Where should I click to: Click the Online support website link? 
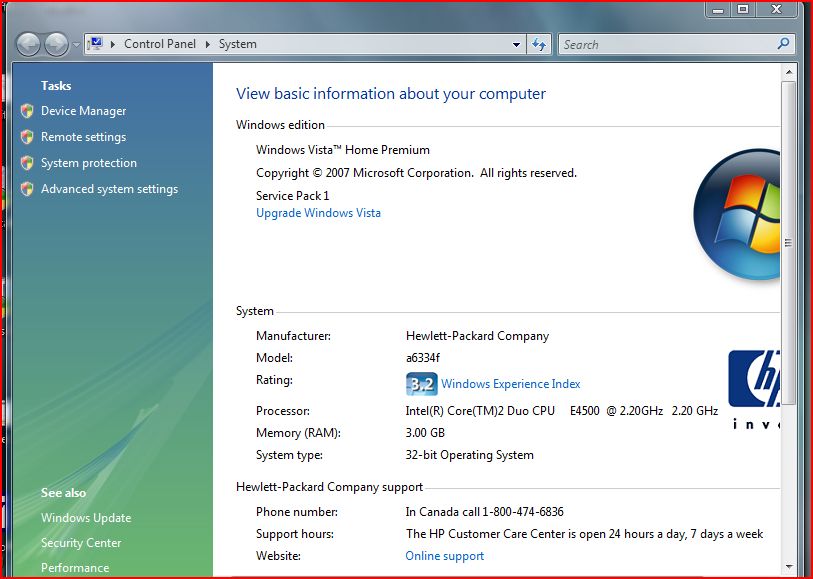click(444, 556)
